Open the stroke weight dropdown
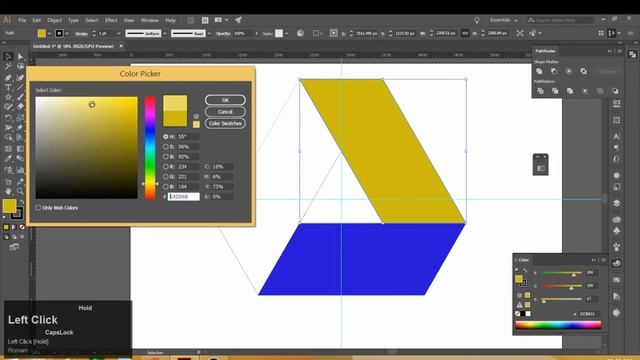Viewport: 640px width, 360px height. point(119,33)
